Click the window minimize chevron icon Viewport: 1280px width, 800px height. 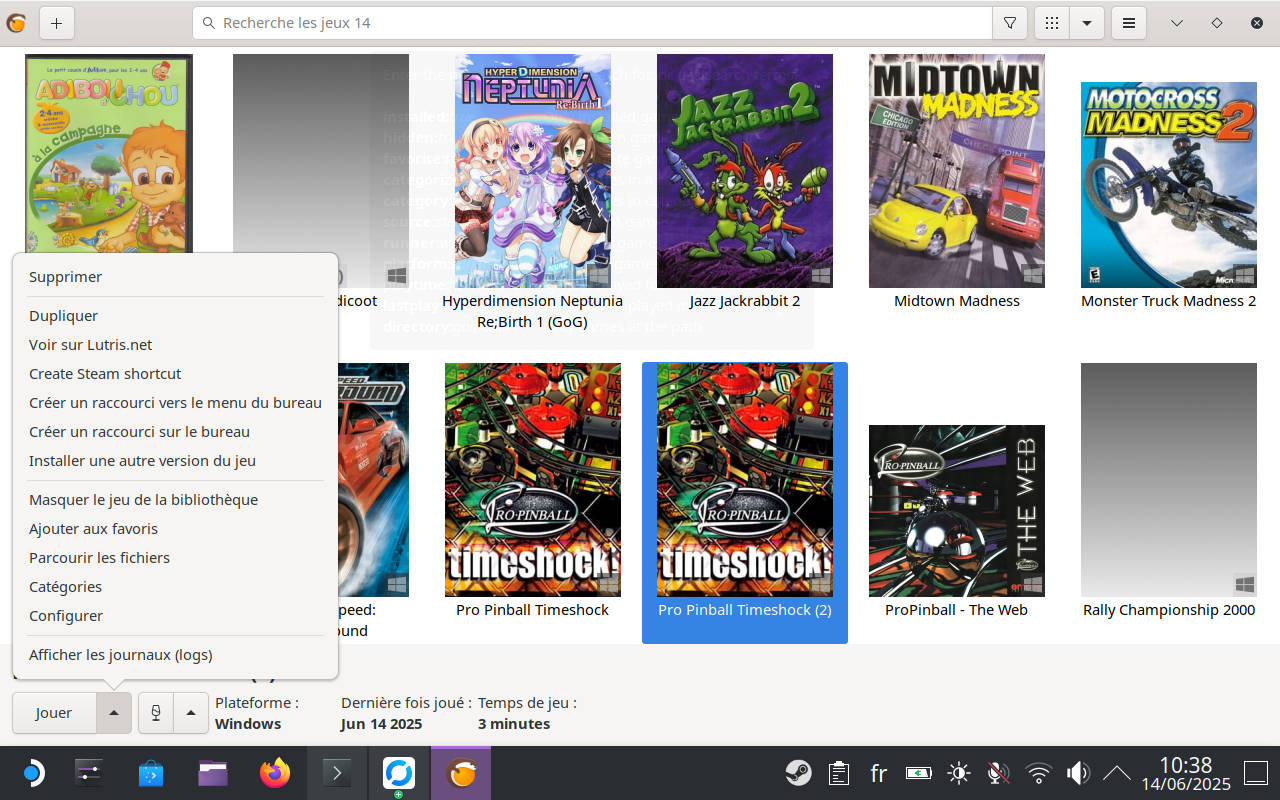click(1177, 23)
